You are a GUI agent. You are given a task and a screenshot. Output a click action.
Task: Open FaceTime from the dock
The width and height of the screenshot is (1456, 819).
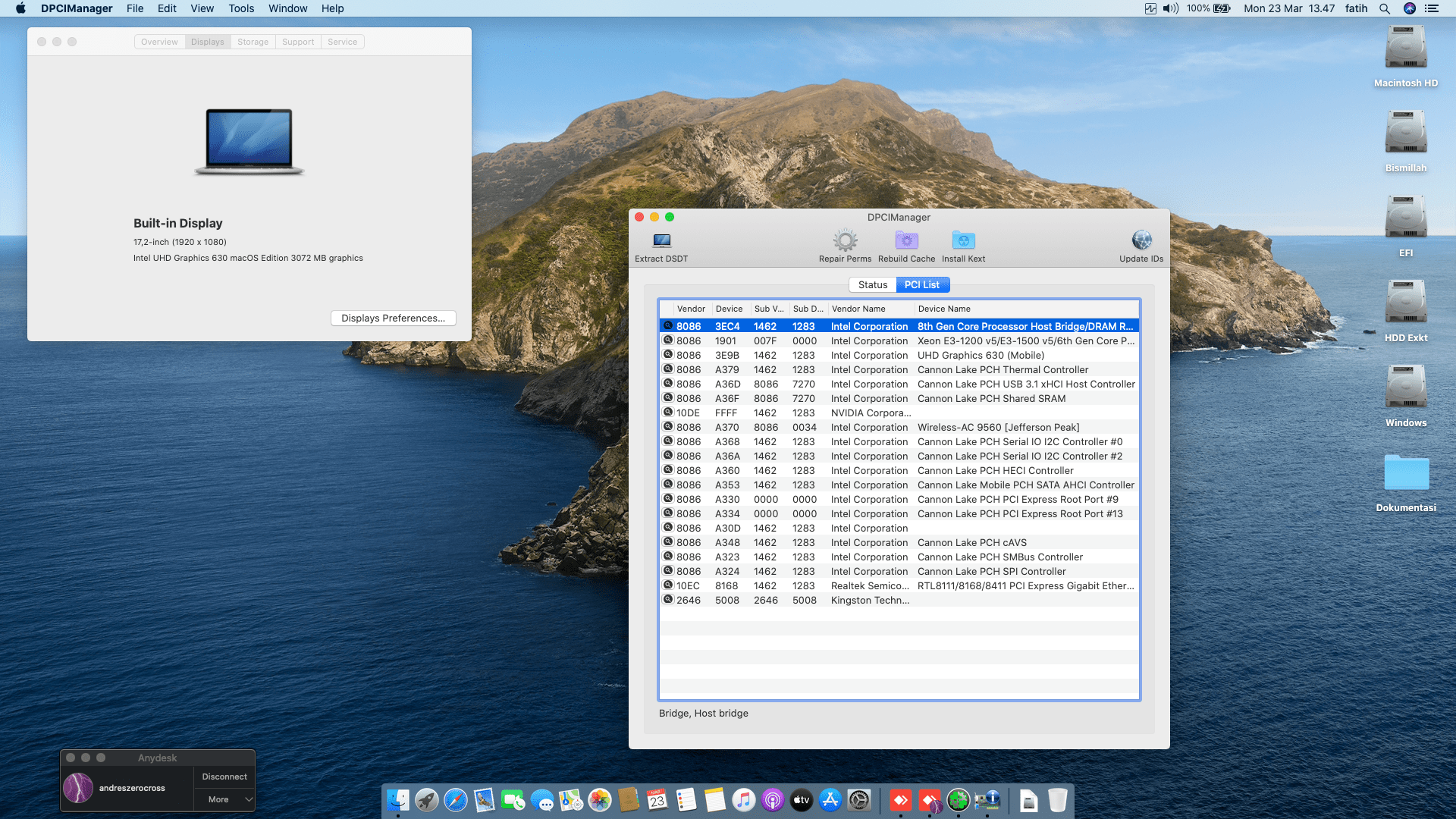click(x=513, y=800)
